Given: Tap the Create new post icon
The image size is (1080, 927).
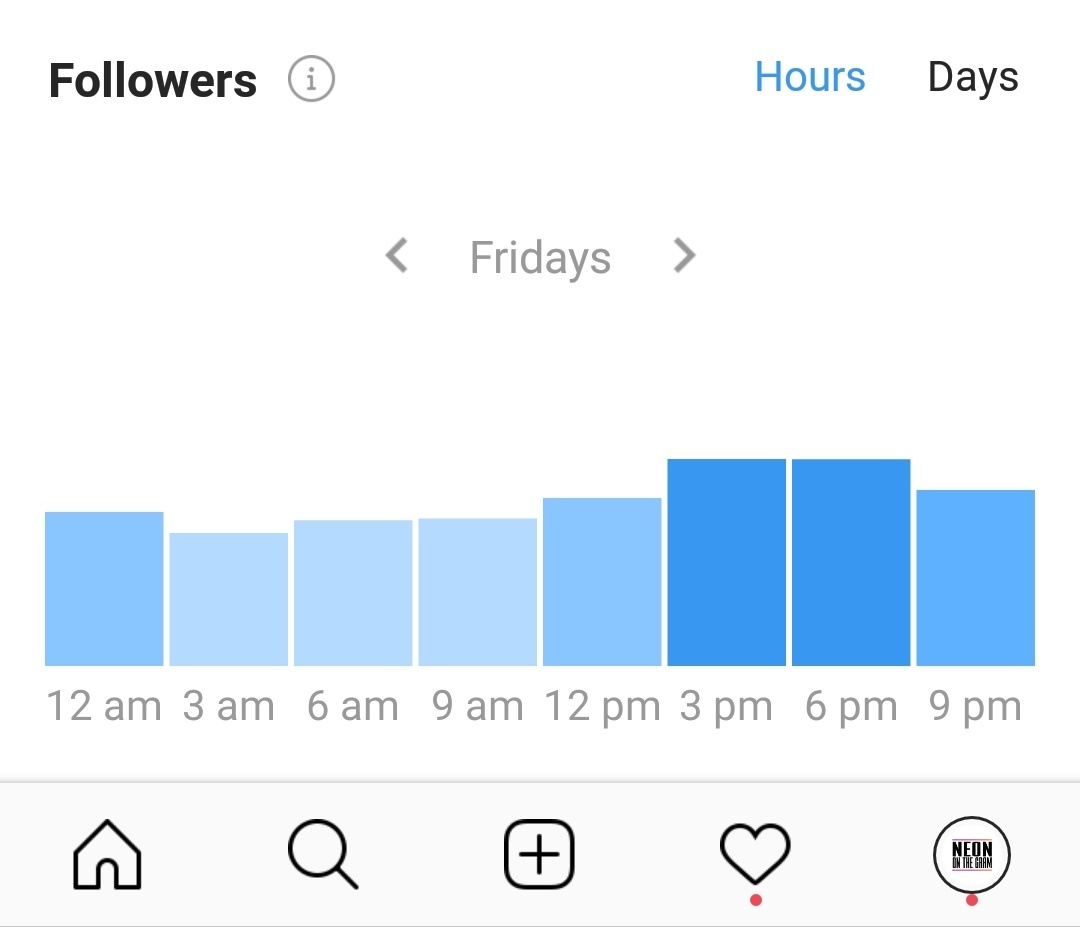Looking at the screenshot, I should click(539, 852).
